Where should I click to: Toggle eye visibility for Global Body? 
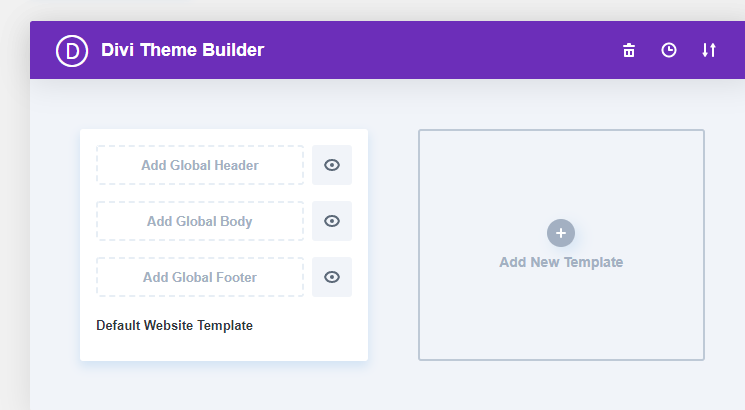click(x=332, y=221)
